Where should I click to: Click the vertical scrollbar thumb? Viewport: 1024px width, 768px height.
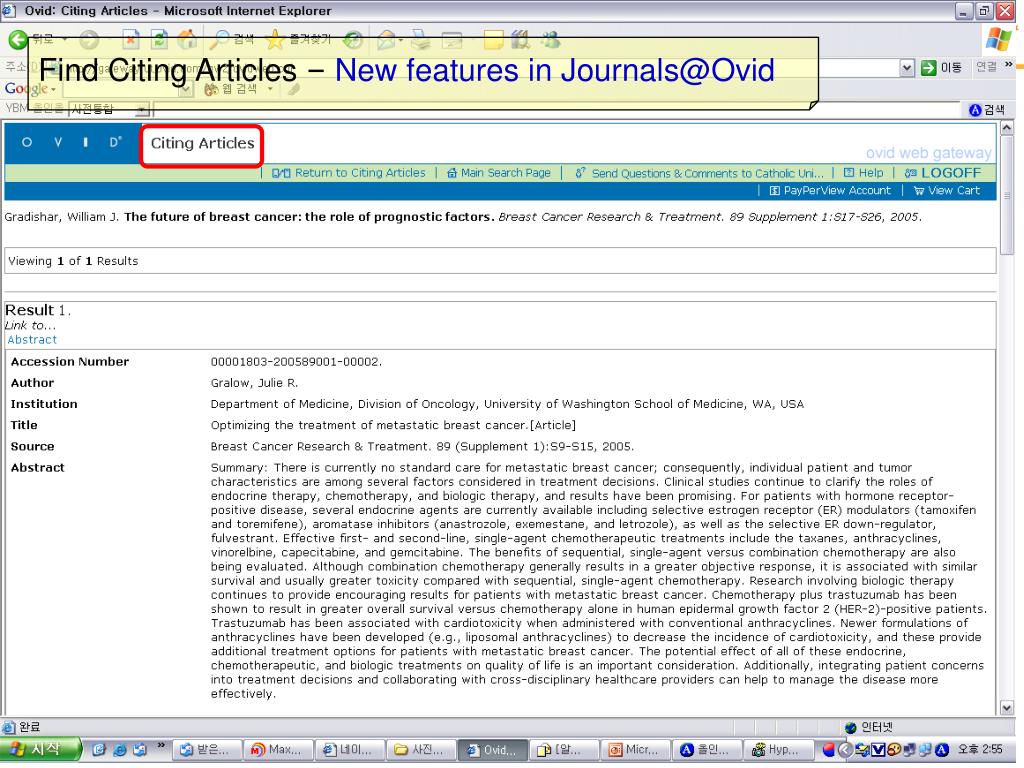[1006, 195]
